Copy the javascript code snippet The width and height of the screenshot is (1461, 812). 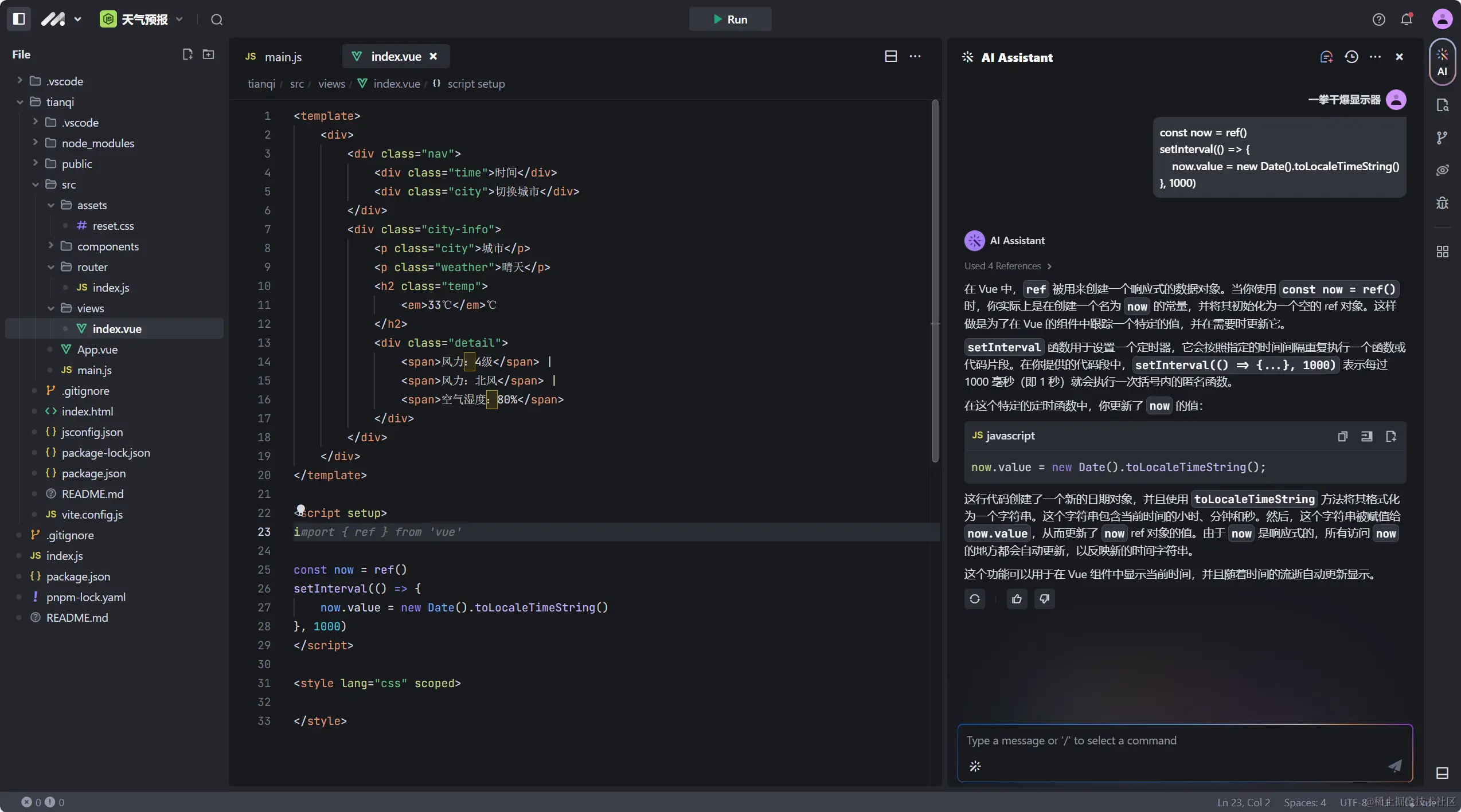click(x=1342, y=436)
